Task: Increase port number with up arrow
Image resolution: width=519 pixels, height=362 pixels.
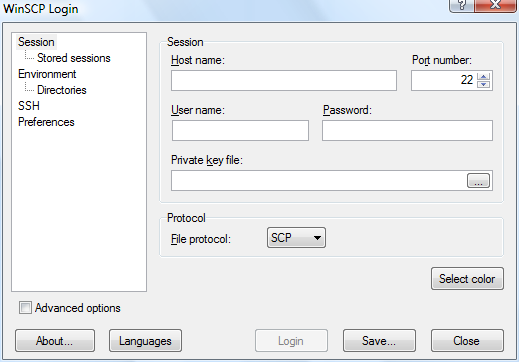Action: (483, 76)
